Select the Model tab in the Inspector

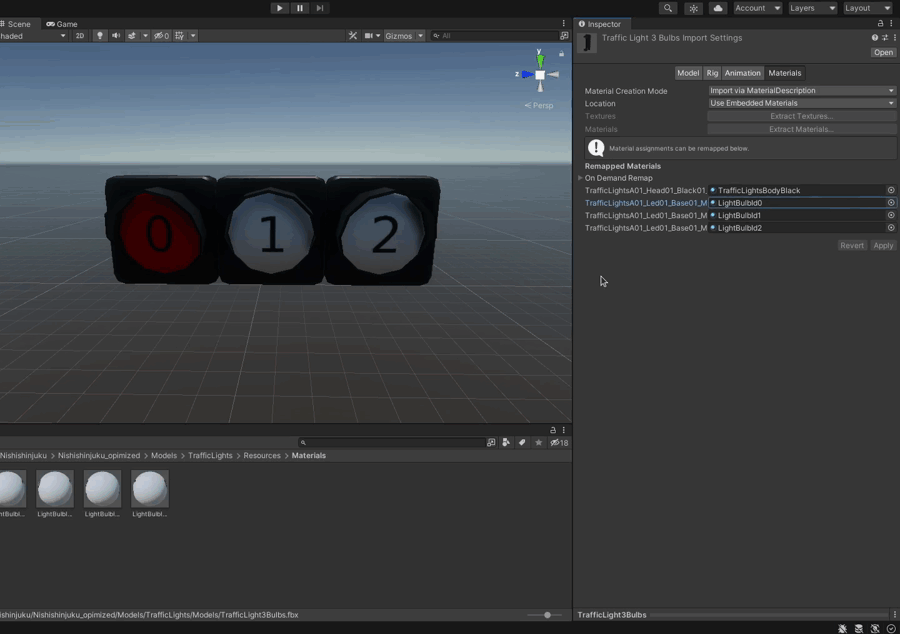click(688, 72)
